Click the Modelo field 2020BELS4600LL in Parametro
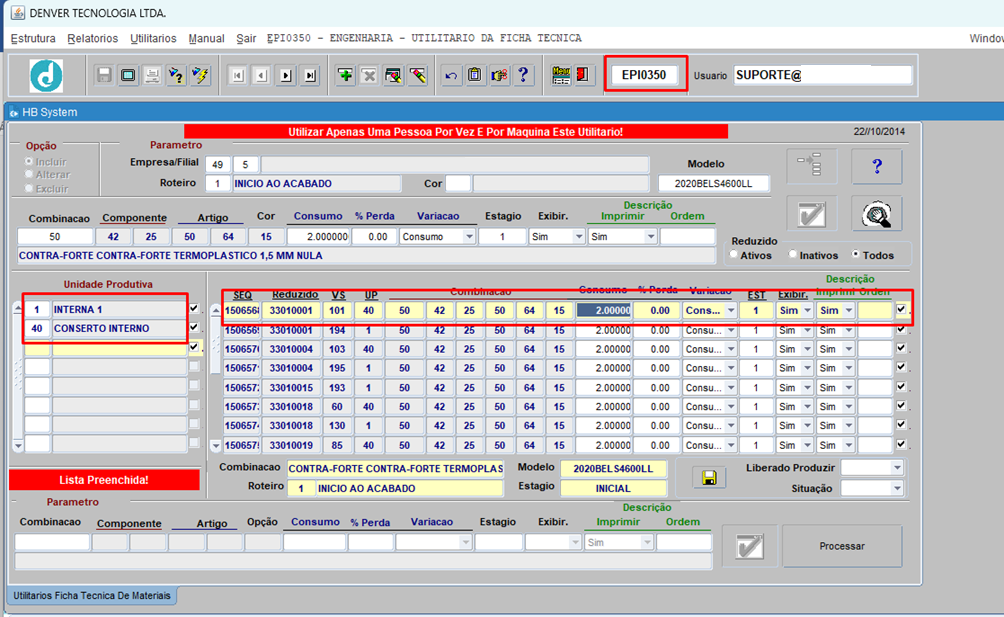Image resolution: width=1004 pixels, height=617 pixels. click(x=713, y=184)
